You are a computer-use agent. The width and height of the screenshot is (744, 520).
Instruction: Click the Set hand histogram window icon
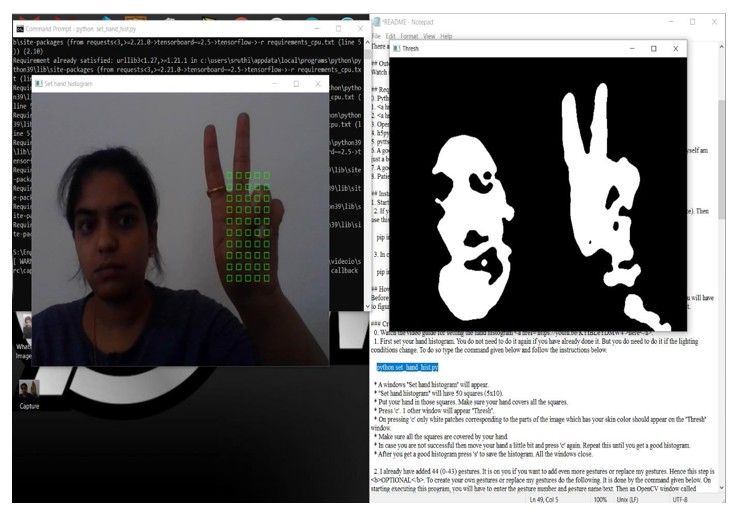[x=39, y=84]
